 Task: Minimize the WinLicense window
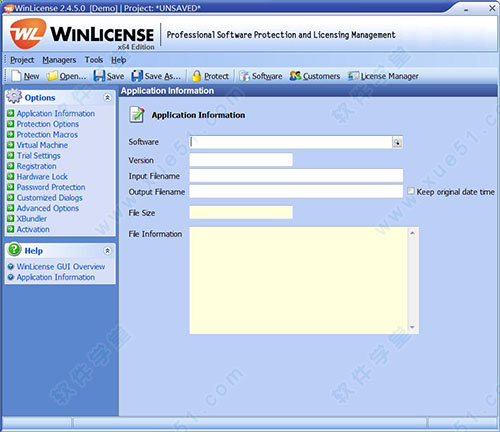(466, 9)
